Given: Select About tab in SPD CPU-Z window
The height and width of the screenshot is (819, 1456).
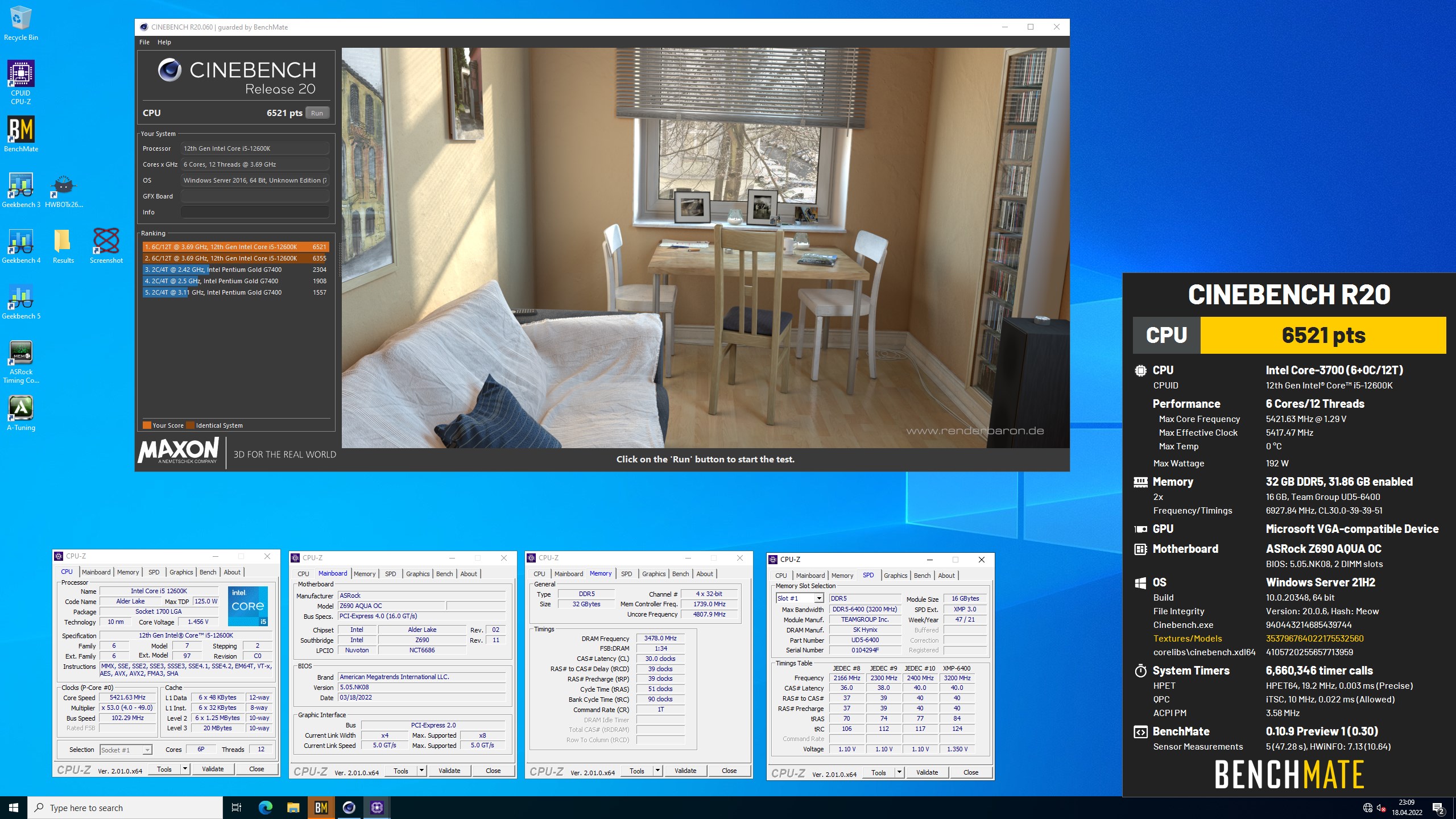Looking at the screenshot, I should (946, 576).
